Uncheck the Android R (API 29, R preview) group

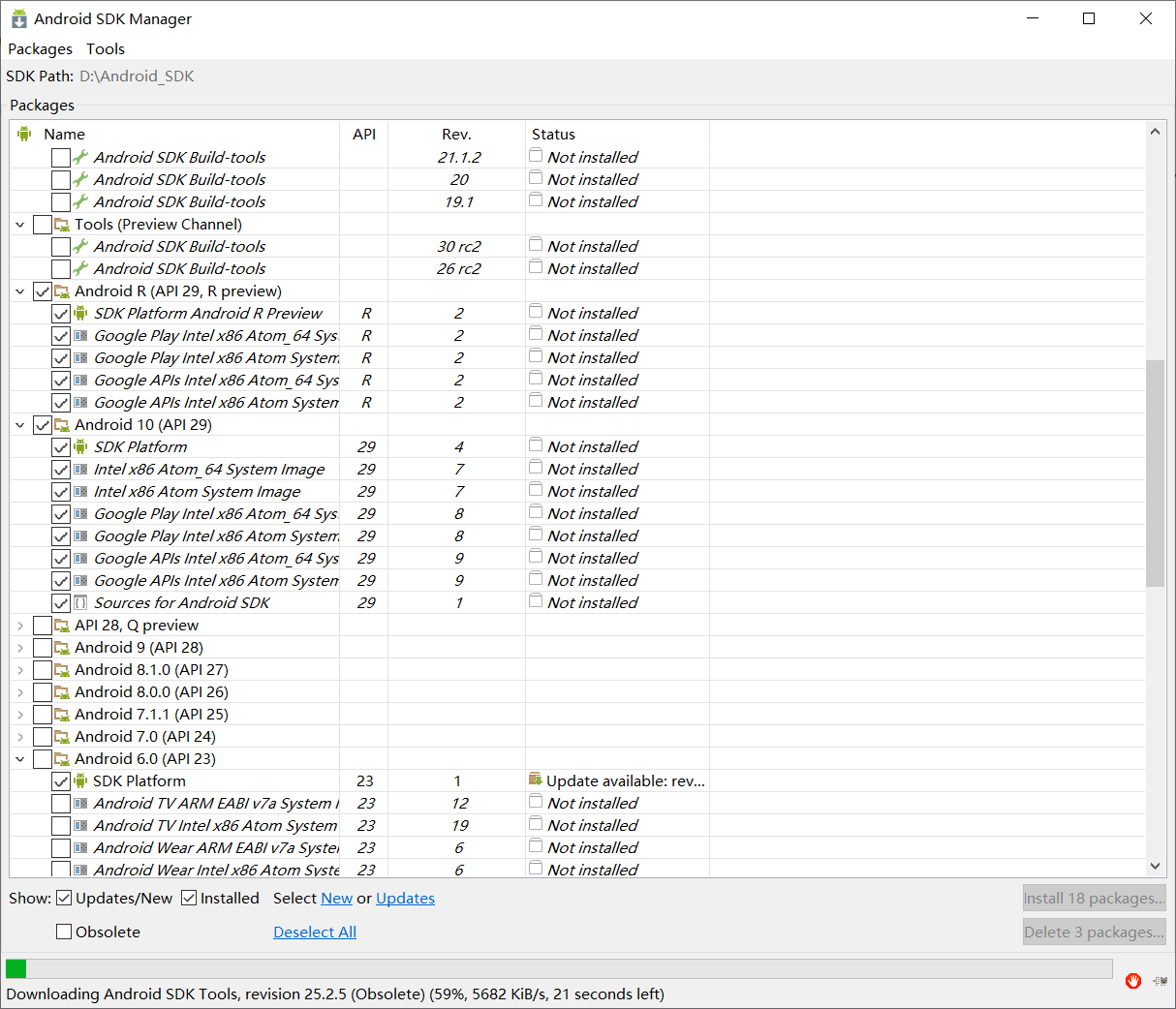pyautogui.click(x=42, y=290)
